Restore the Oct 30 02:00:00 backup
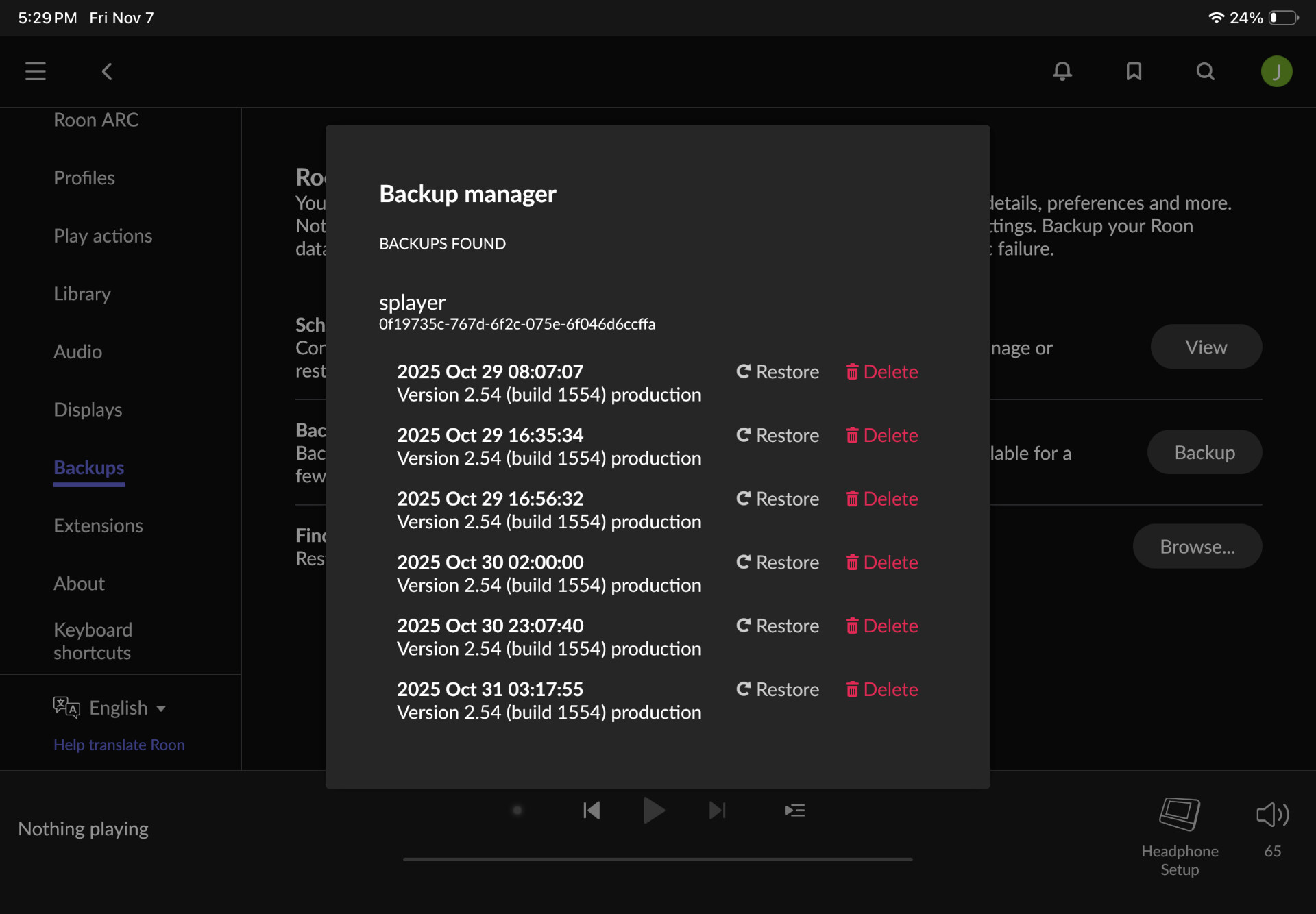The height and width of the screenshot is (914, 1316). (x=777, y=563)
